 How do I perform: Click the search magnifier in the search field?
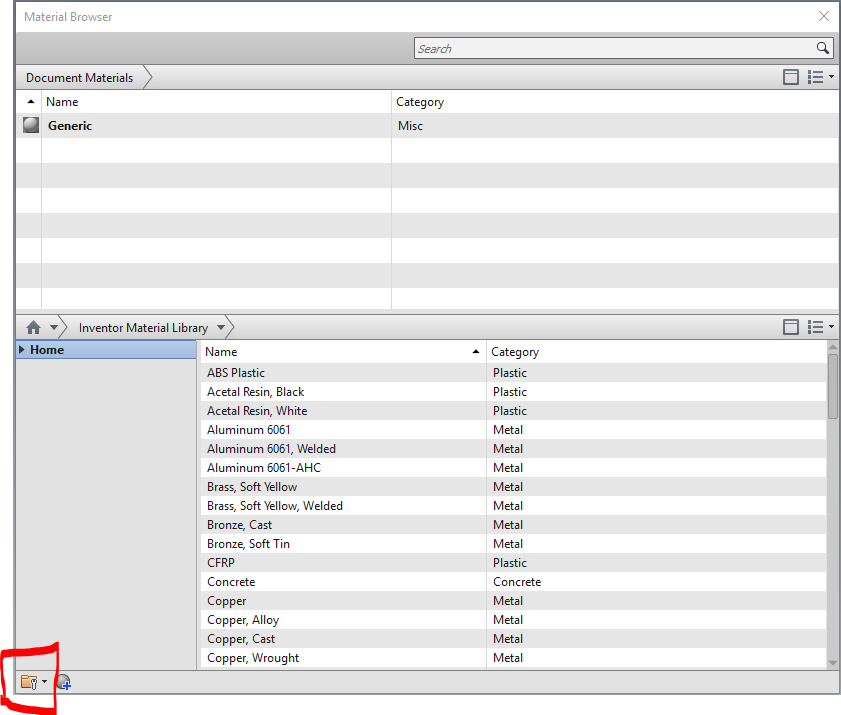823,48
